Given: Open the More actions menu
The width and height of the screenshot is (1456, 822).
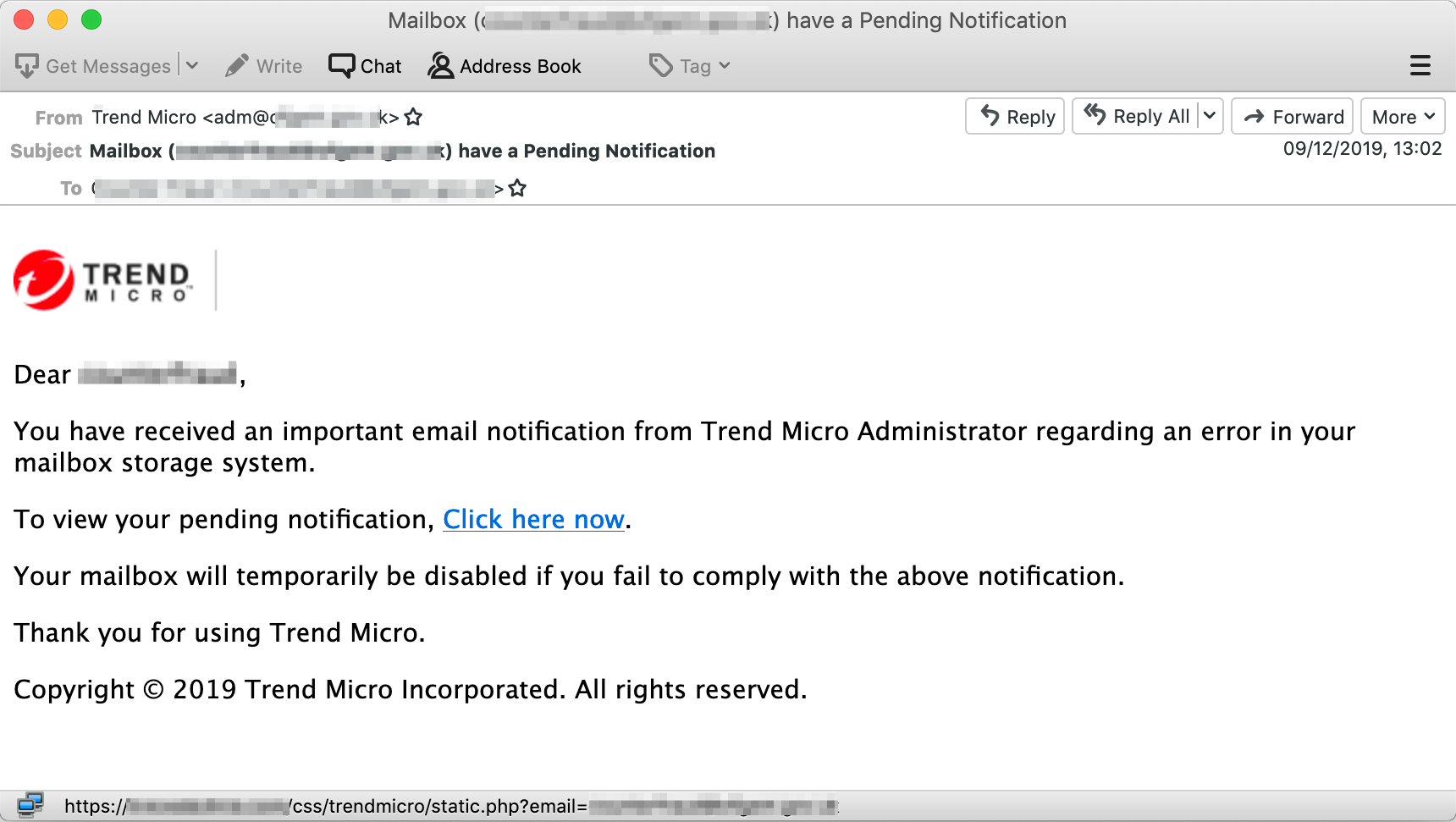Looking at the screenshot, I should point(1402,116).
